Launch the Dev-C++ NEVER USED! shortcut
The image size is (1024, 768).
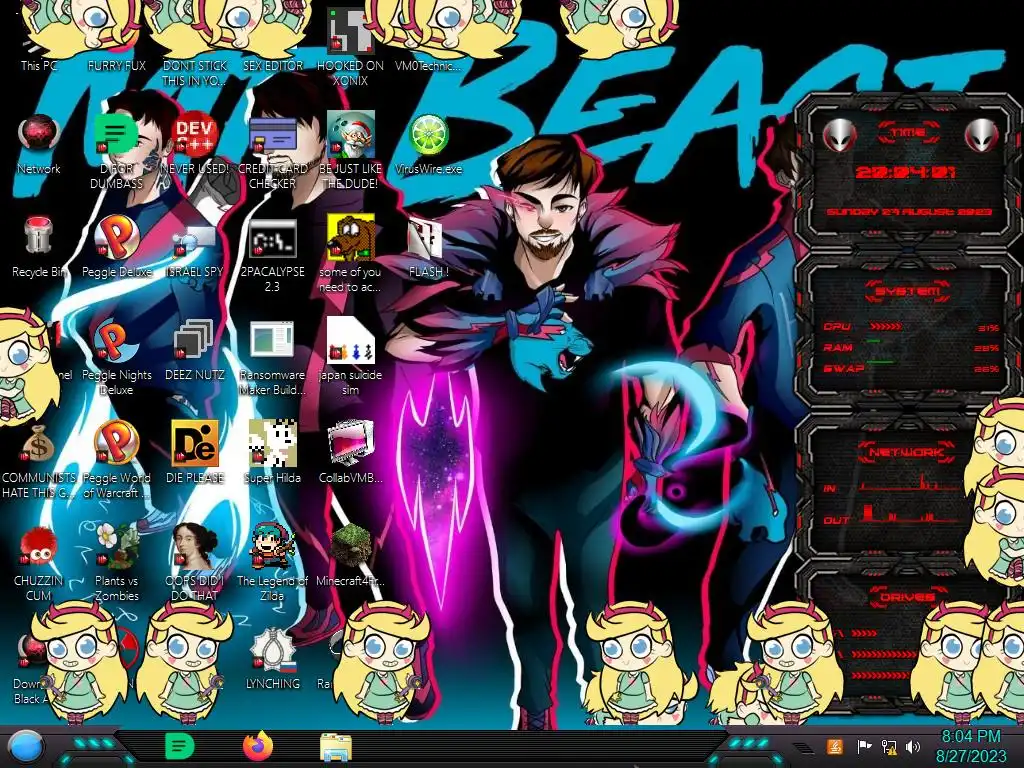195,135
